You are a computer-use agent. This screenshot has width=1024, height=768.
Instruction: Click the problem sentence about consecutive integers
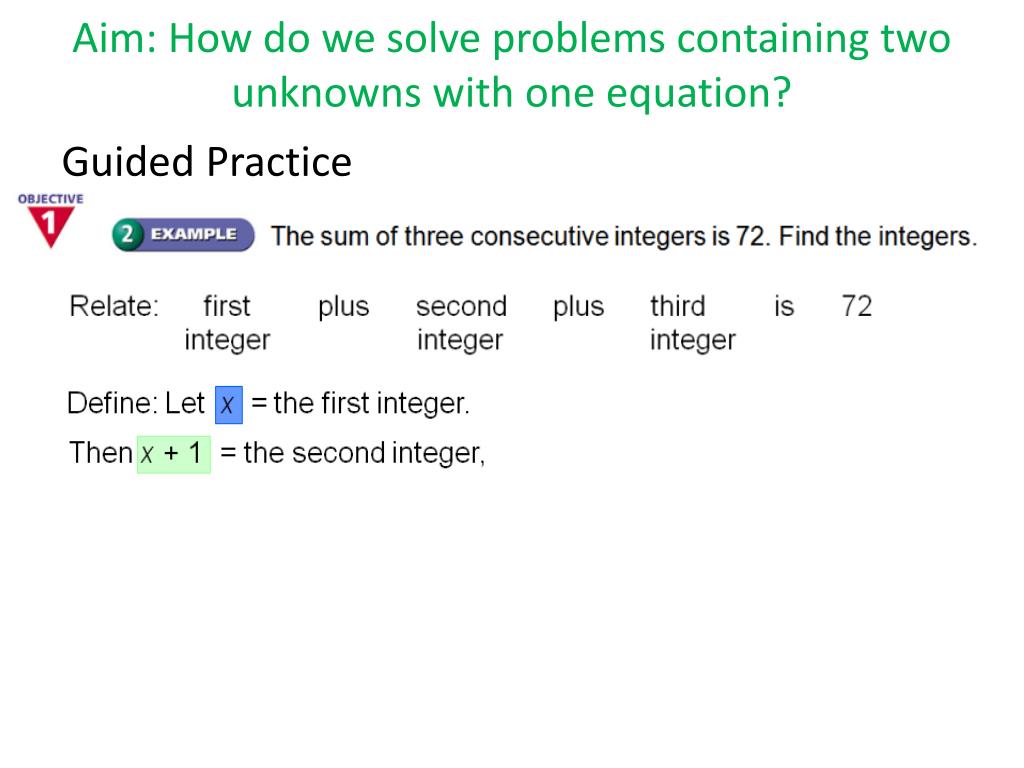click(x=624, y=236)
